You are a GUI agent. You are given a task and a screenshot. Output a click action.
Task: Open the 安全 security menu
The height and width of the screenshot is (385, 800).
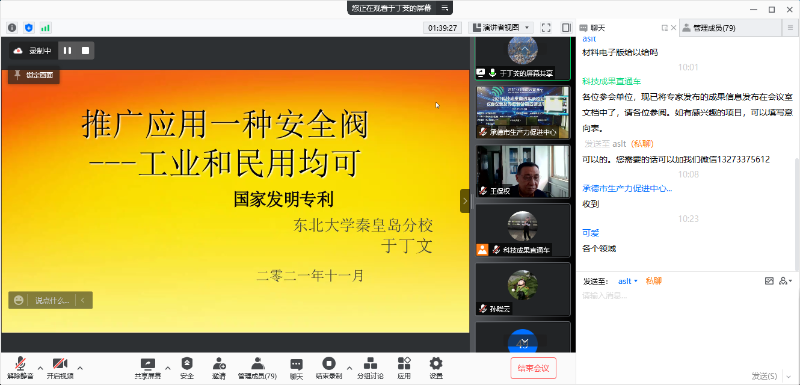pos(187,368)
